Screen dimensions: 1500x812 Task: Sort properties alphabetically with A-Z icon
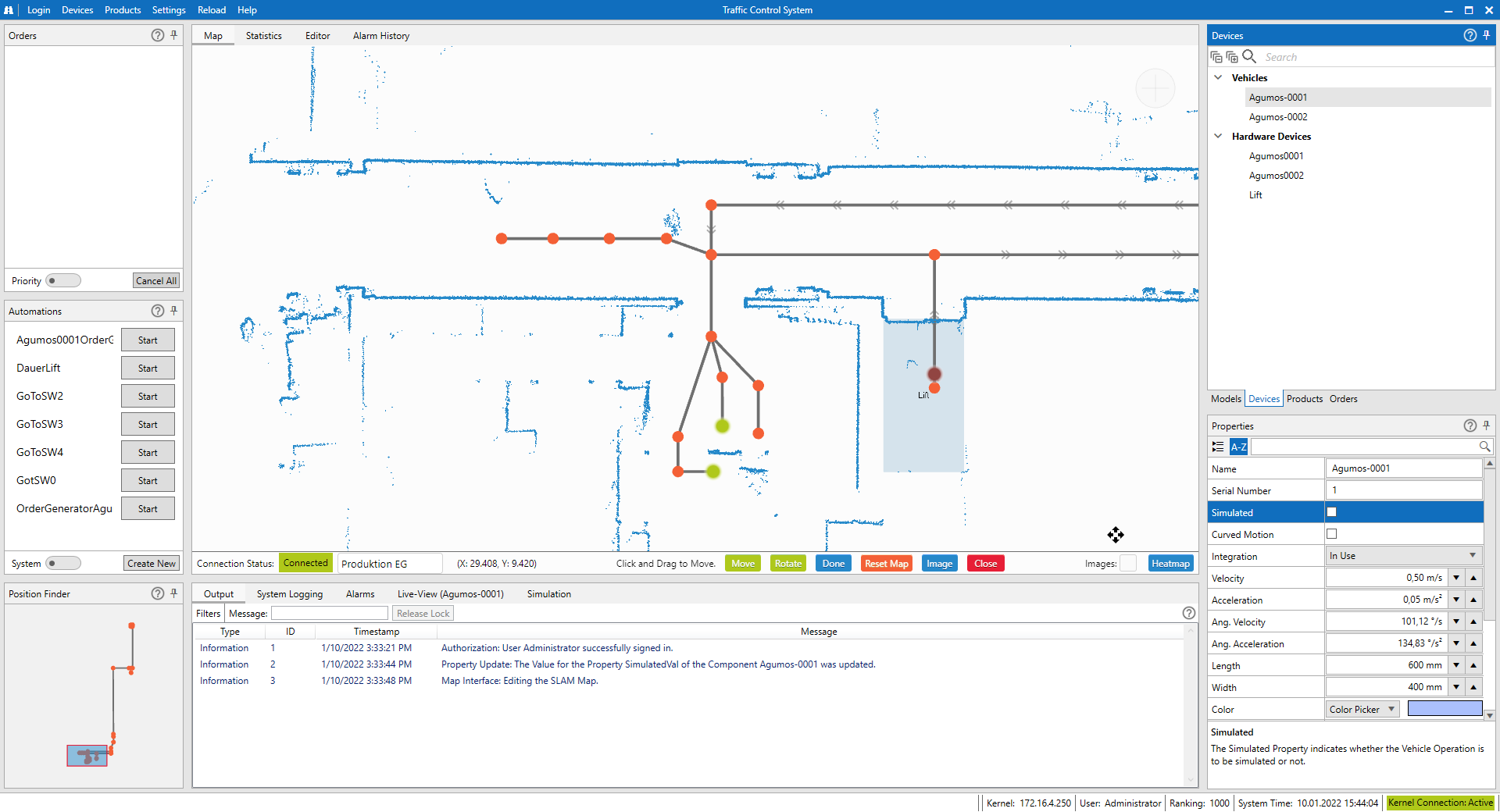click(1238, 447)
